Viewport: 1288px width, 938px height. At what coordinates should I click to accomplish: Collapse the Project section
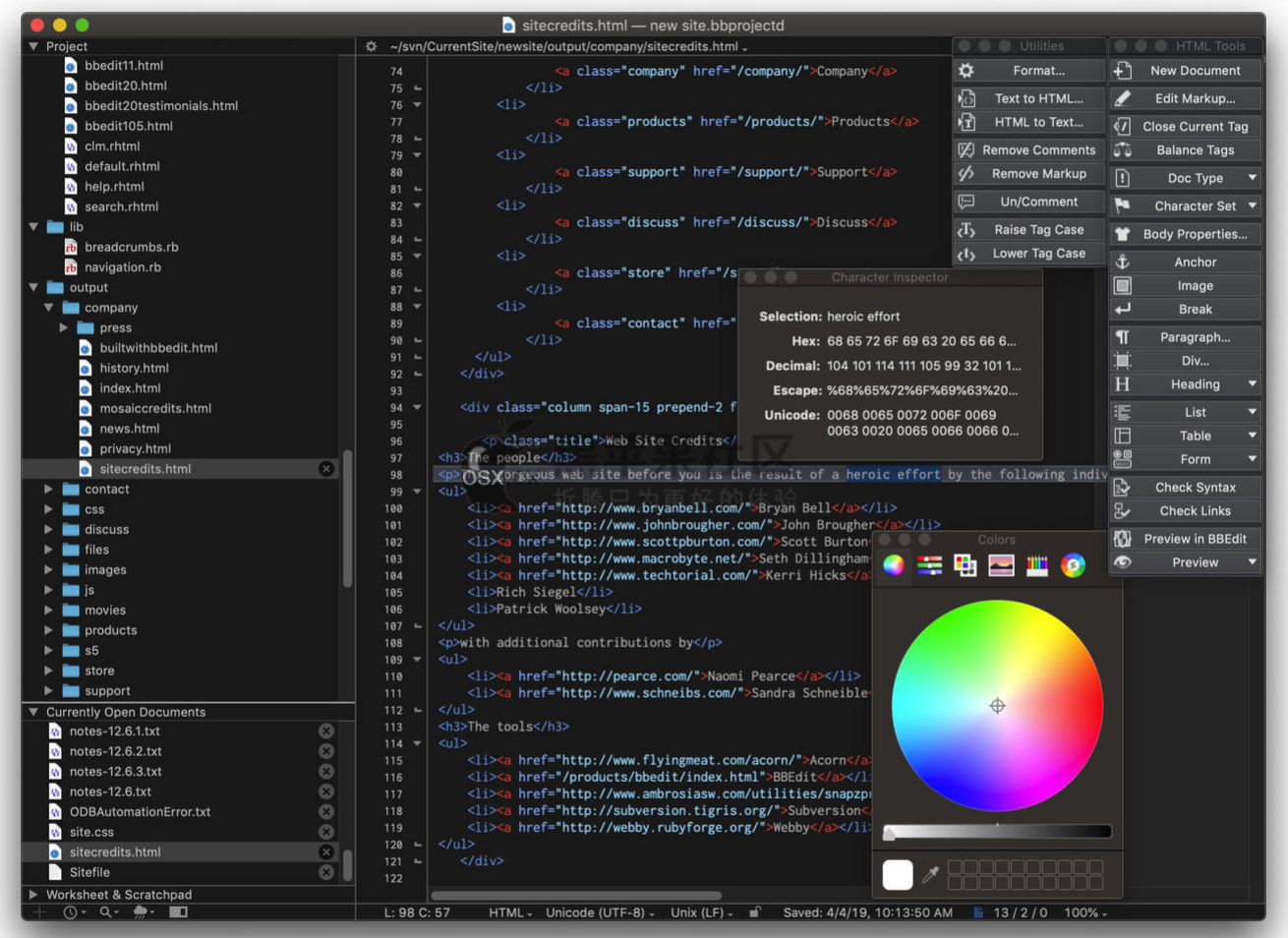pos(33,46)
